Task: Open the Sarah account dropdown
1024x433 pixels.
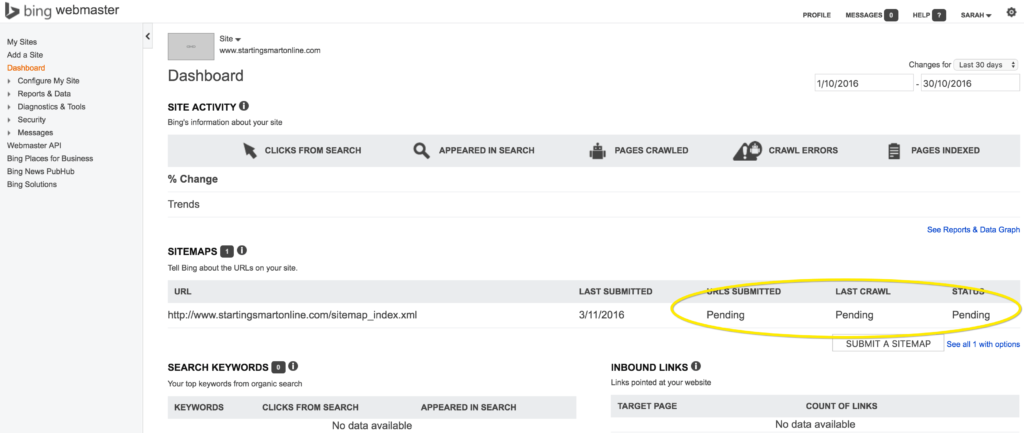Action: (976, 15)
